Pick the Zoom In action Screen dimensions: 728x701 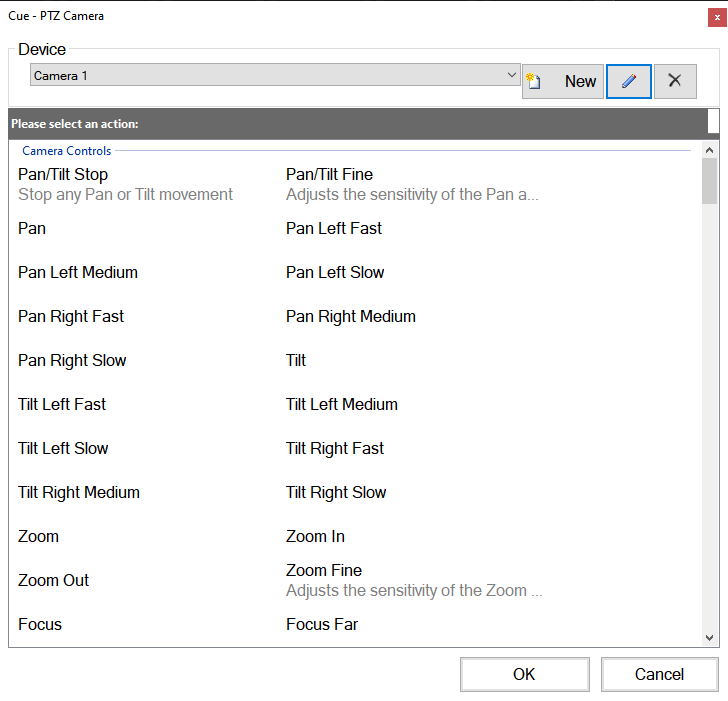[x=315, y=536]
